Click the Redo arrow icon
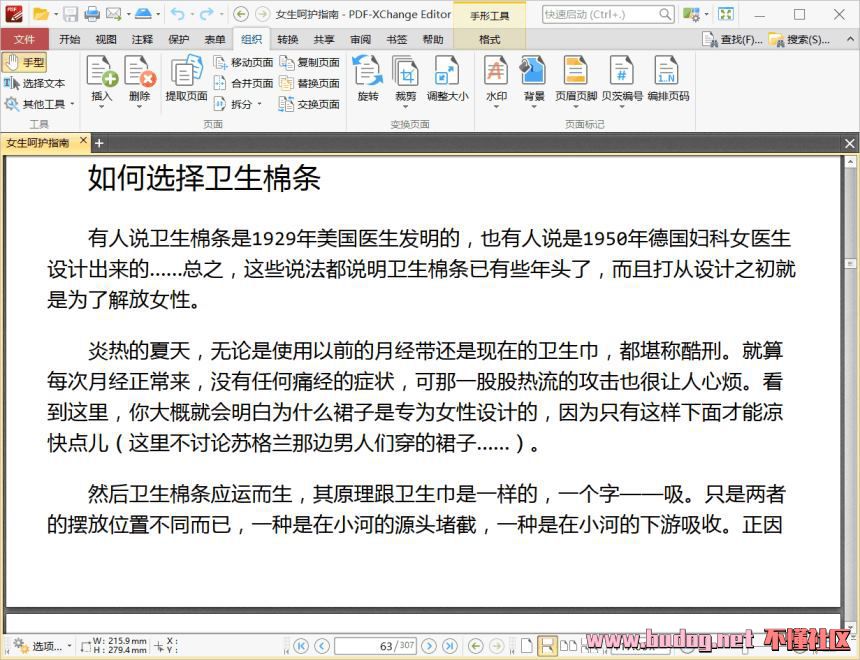Image resolution: width=860 pixels, height=660 pixels. tap(207, 14)
